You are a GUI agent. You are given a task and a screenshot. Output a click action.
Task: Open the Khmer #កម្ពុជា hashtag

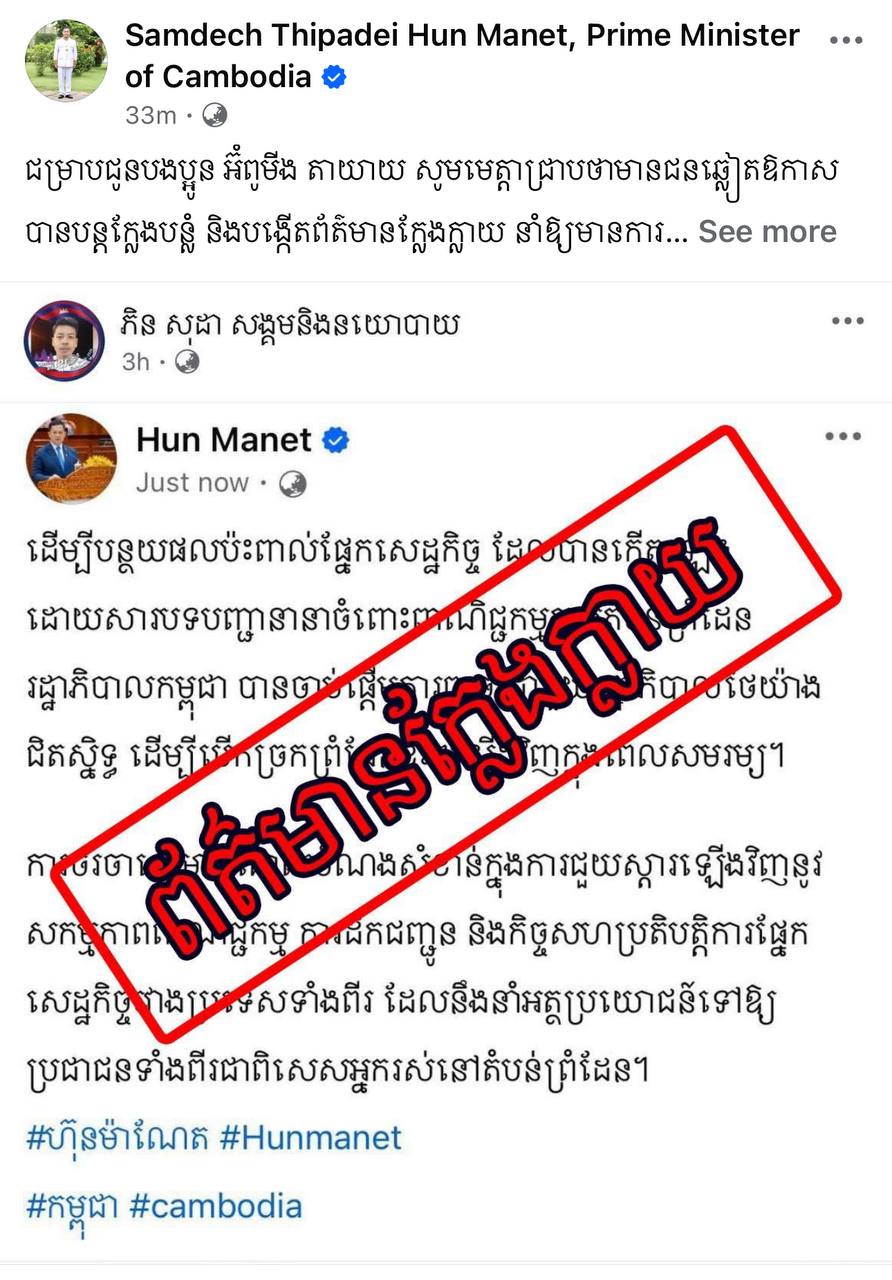(x=72, y=1206)
